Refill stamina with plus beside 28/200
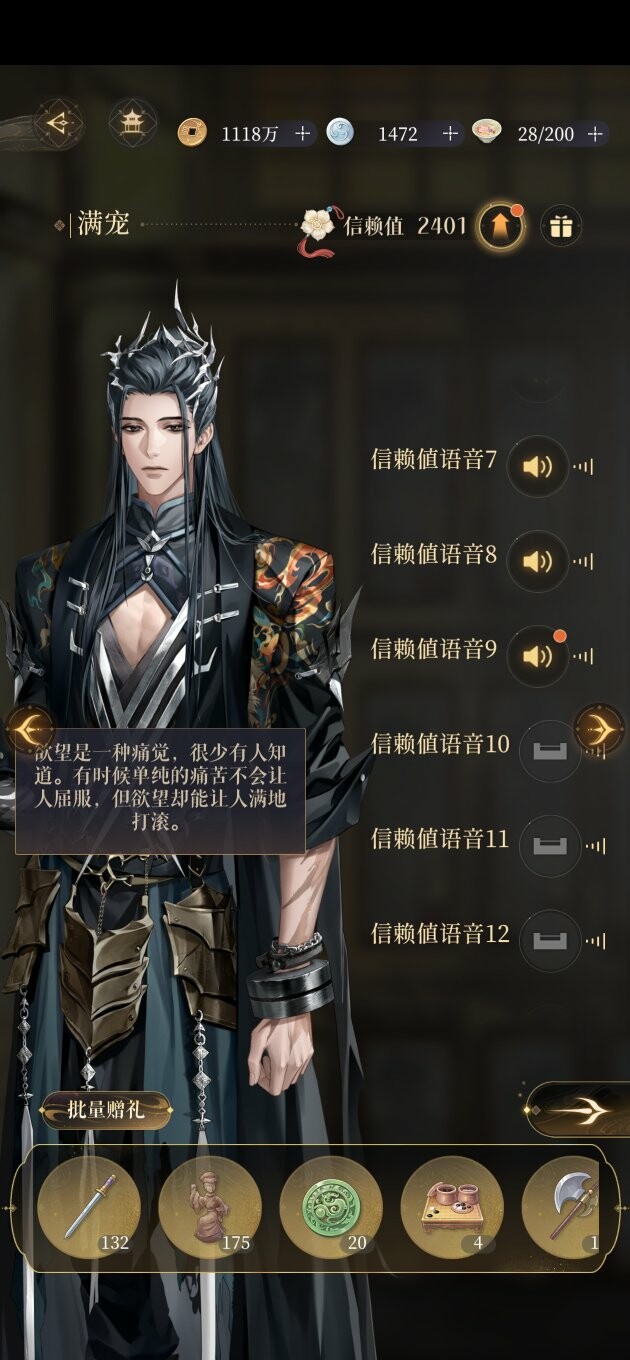 [596, 133]
